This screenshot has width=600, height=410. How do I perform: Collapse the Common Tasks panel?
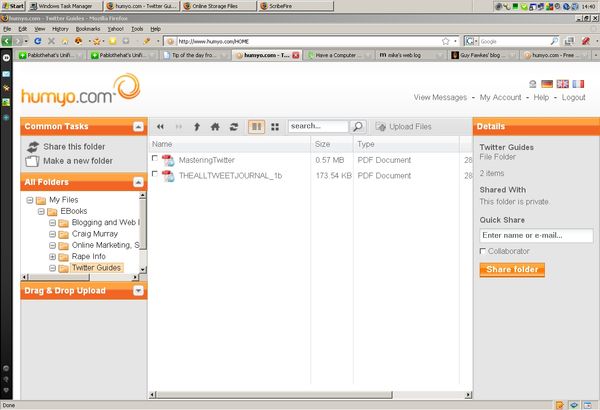(138, 127)
